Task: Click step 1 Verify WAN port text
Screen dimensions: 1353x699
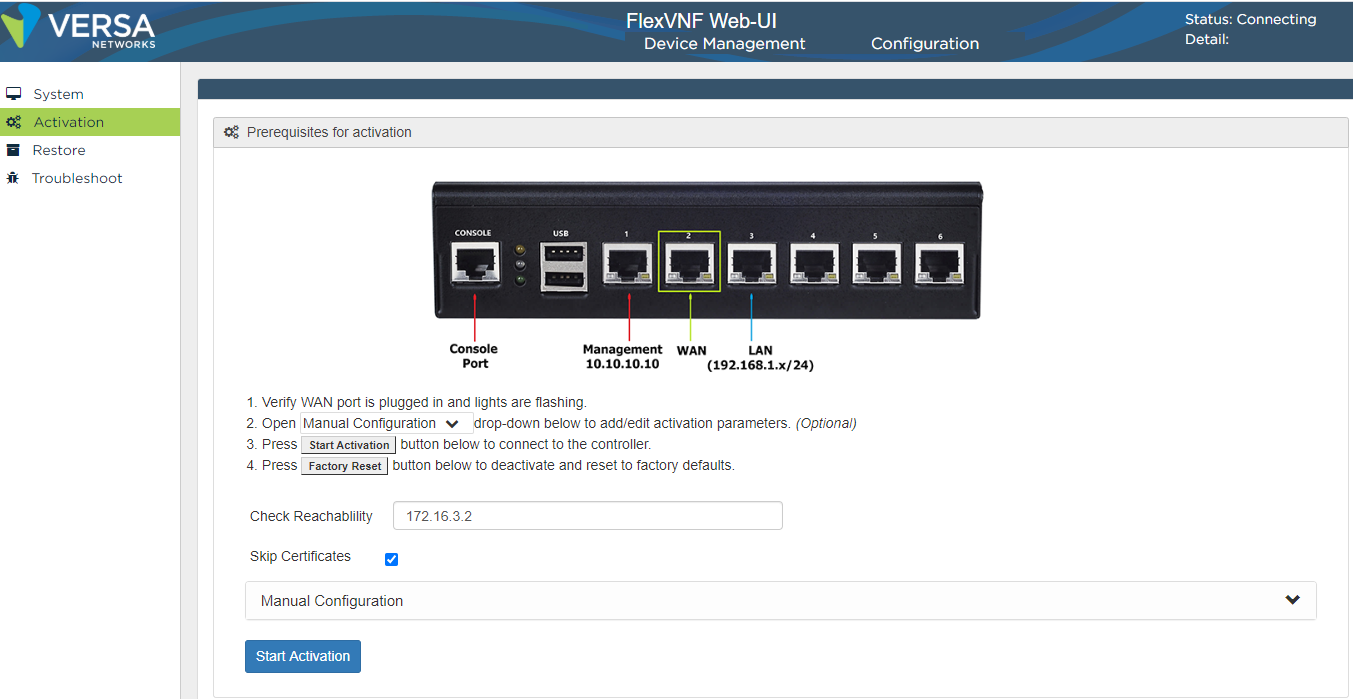Action: [424, 402]
